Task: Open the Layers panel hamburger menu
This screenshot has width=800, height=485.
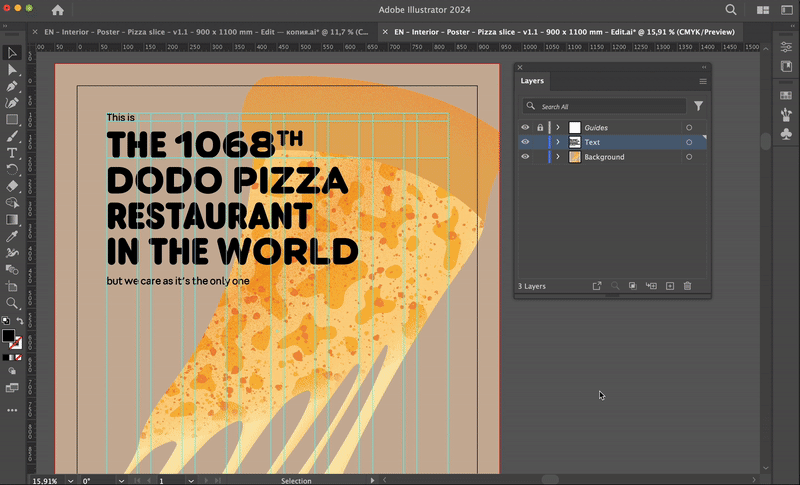Action: (x=703, y=82)
